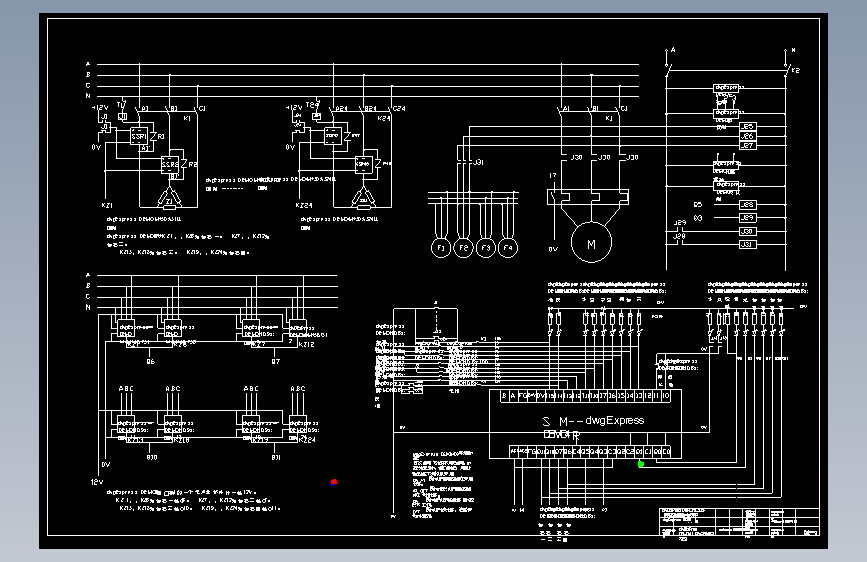Select the F3 circle symbol
The image size is (867, 562).
pos(485,248)
